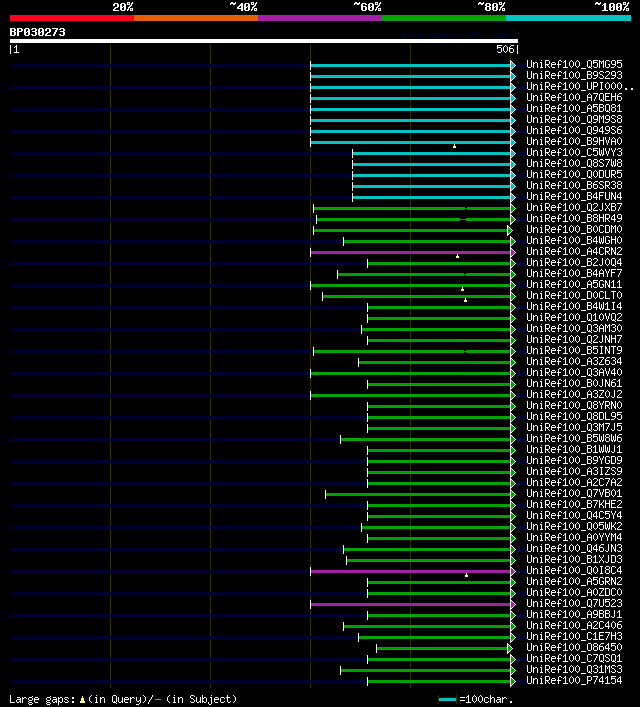Open hit UniRef100_B9S293

point(574,75)
